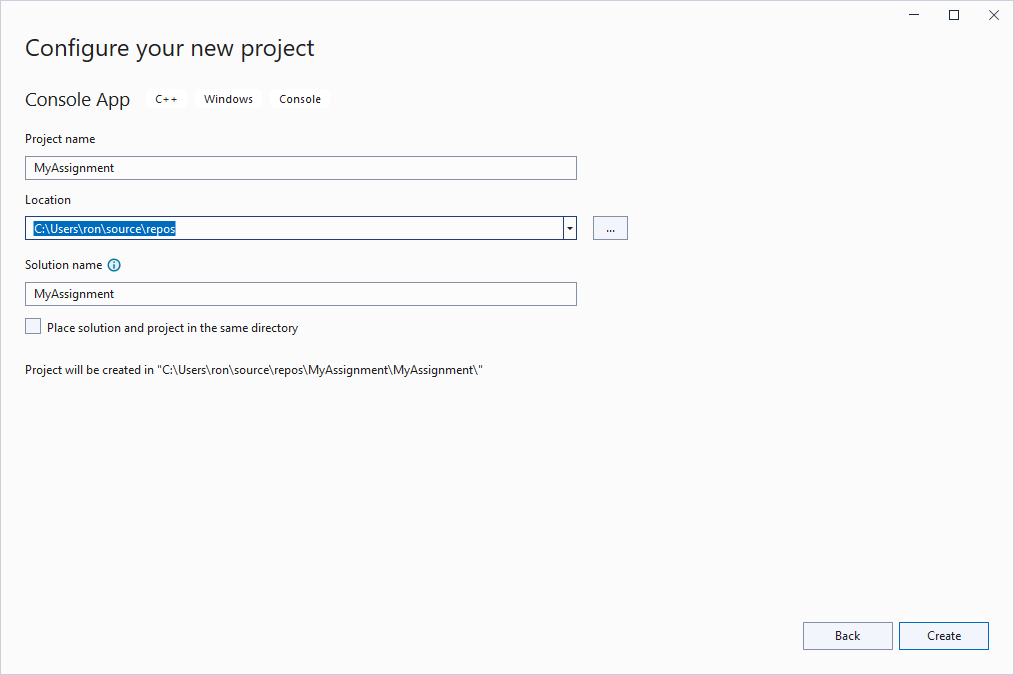Image resolution: width=1014 pixels, height=675 pixels.
Task: Enable "Place solution and project in the same directory"
Action: click(32, 325)
